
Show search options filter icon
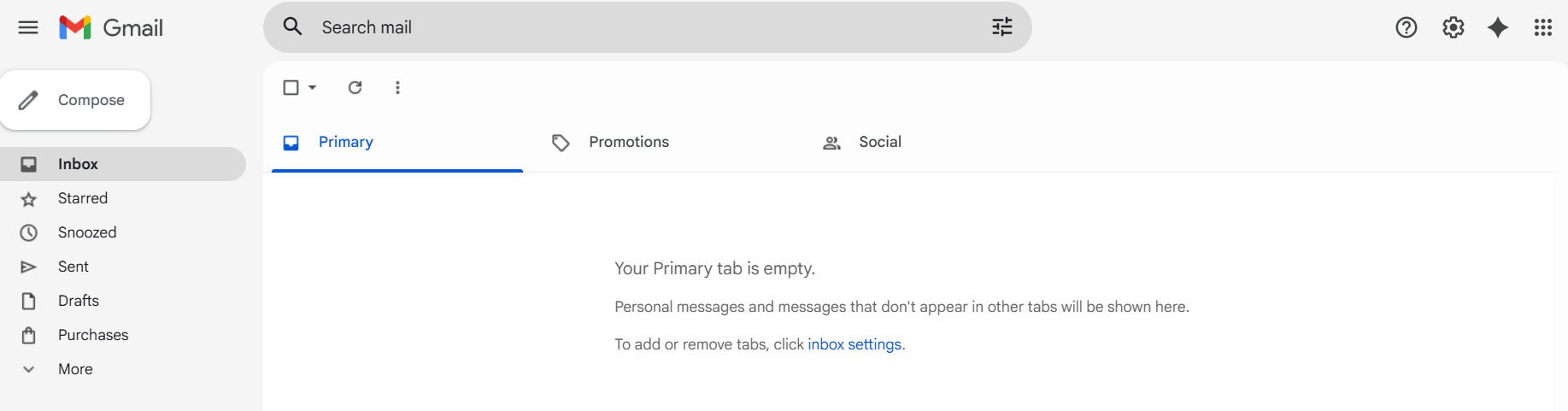click(x=1001, y=27)
